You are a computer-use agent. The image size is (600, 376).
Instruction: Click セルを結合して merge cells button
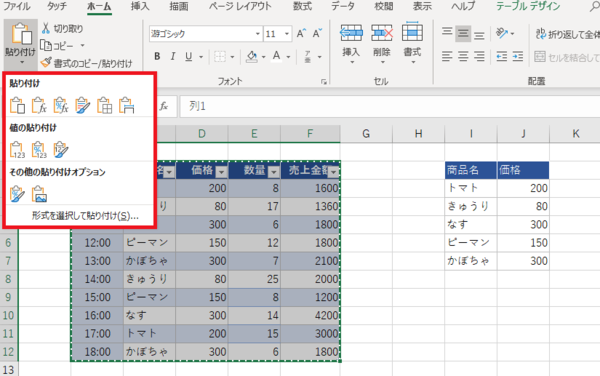click(x=567, y=57)
